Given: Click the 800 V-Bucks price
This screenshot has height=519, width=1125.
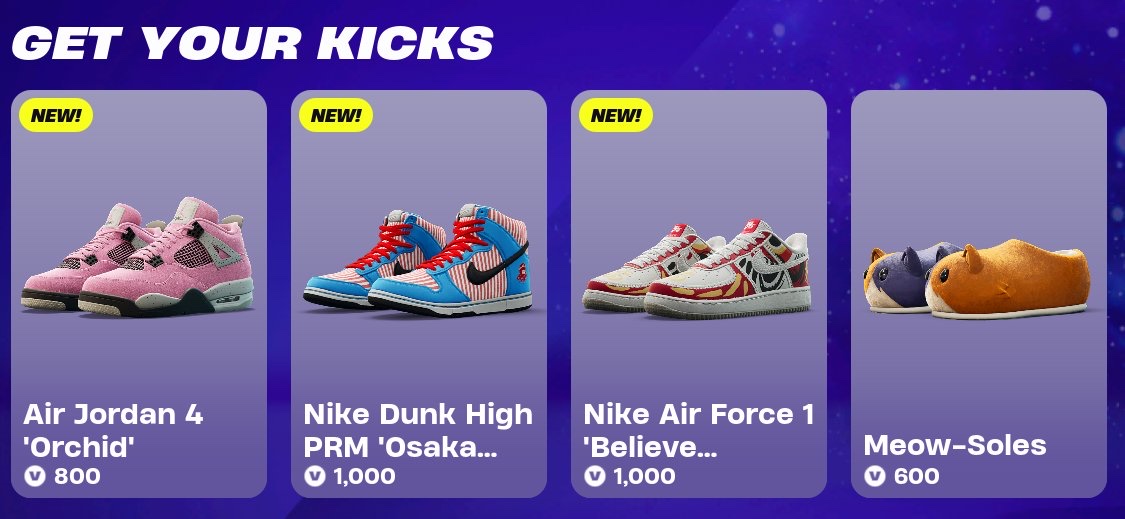Looking at the screenshot, I should (77, 475).
